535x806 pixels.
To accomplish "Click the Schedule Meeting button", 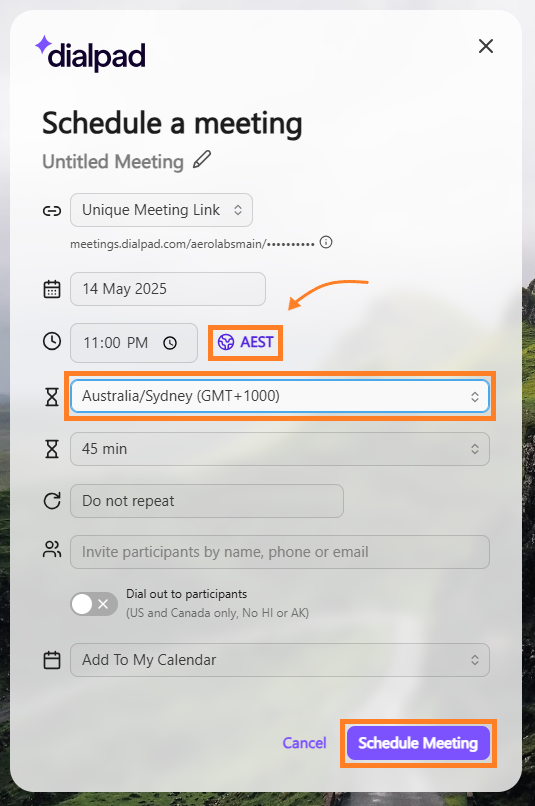I will click(x=418, y=743).
